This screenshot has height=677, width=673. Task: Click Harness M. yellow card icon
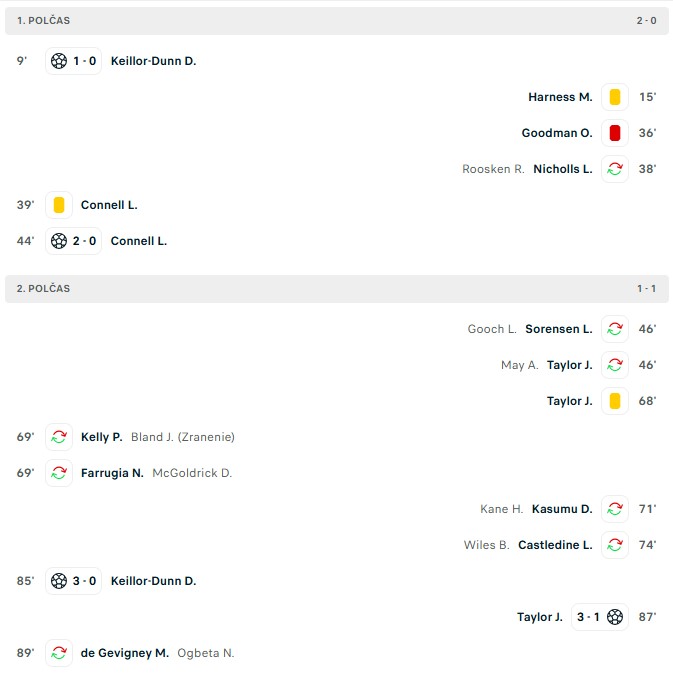(615, 97)
